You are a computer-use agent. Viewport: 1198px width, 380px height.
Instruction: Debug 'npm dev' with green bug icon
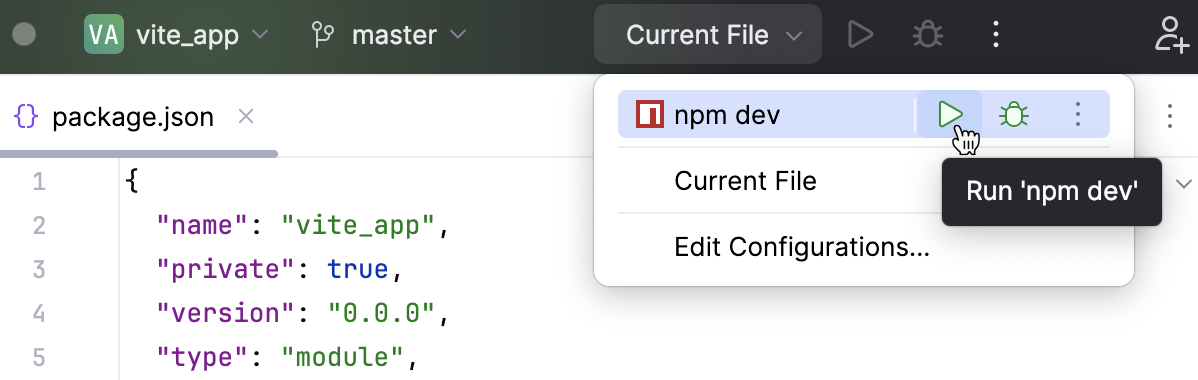(1014, 115)
